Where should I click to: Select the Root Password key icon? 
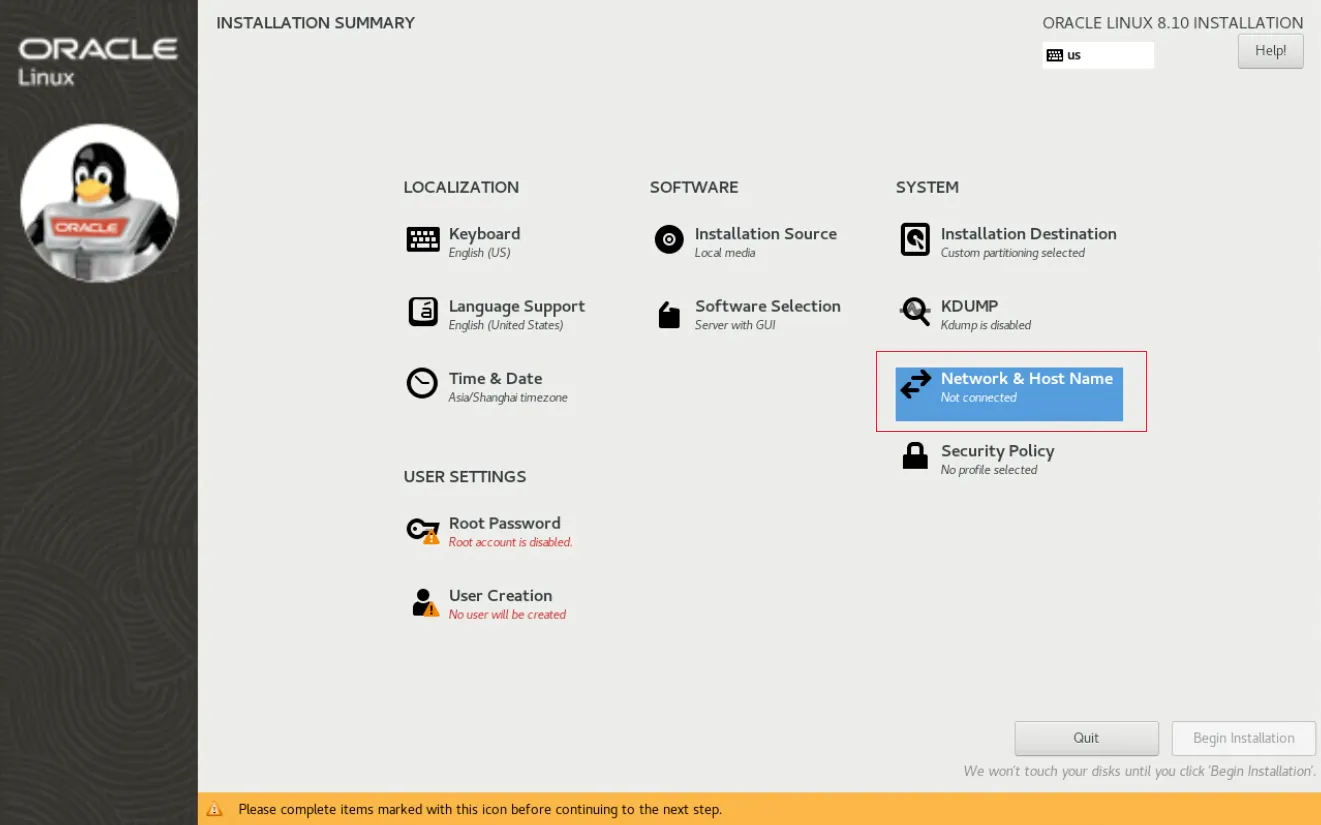click(422, 528)
